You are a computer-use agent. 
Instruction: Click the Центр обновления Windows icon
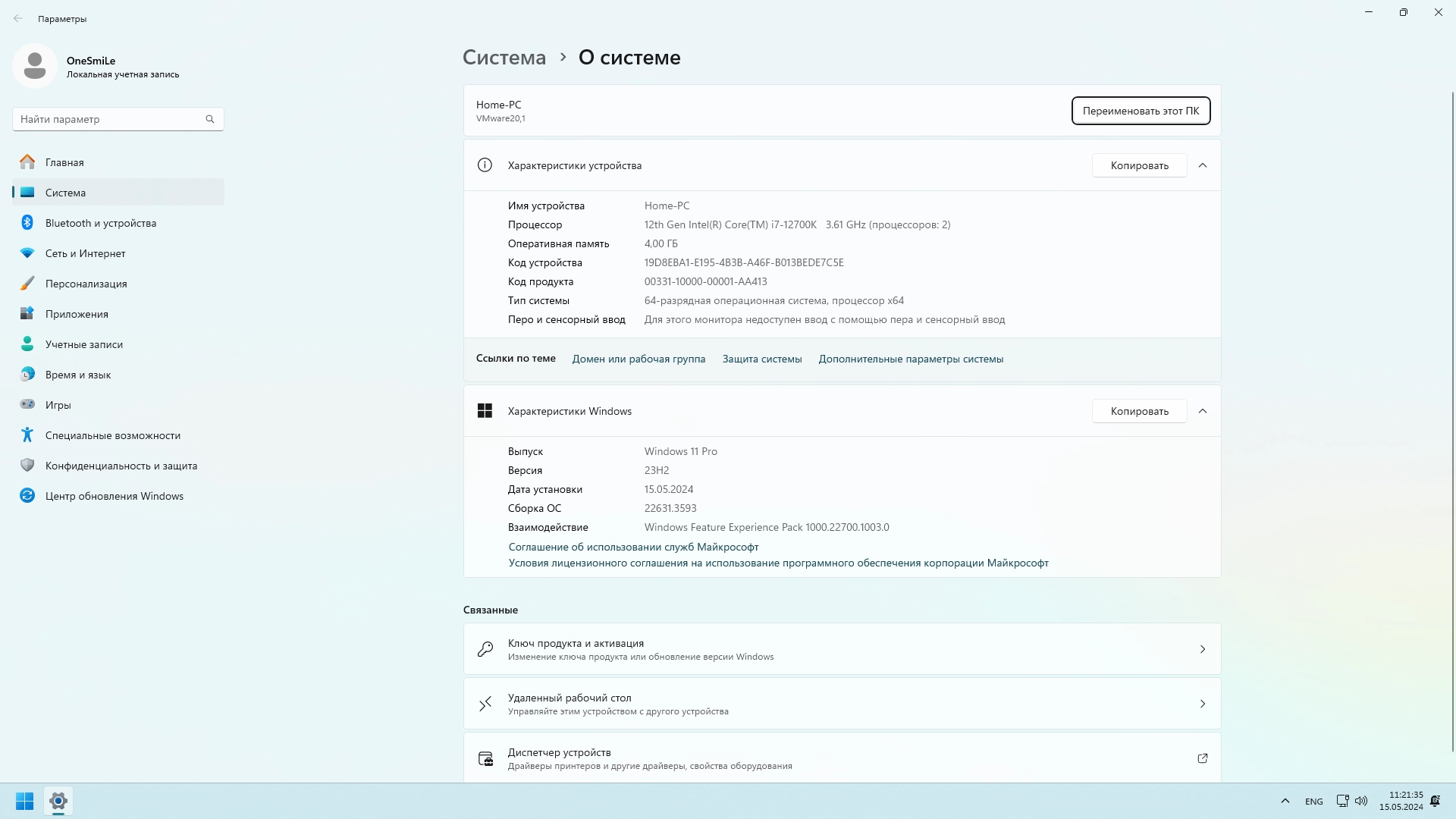pos(27,495)
